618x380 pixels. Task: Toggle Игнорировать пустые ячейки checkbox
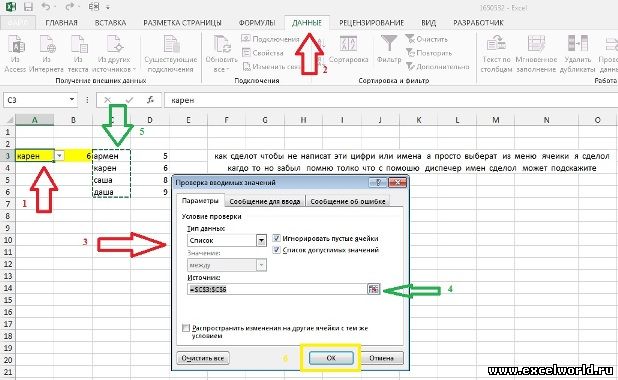[x=276, y=238]
